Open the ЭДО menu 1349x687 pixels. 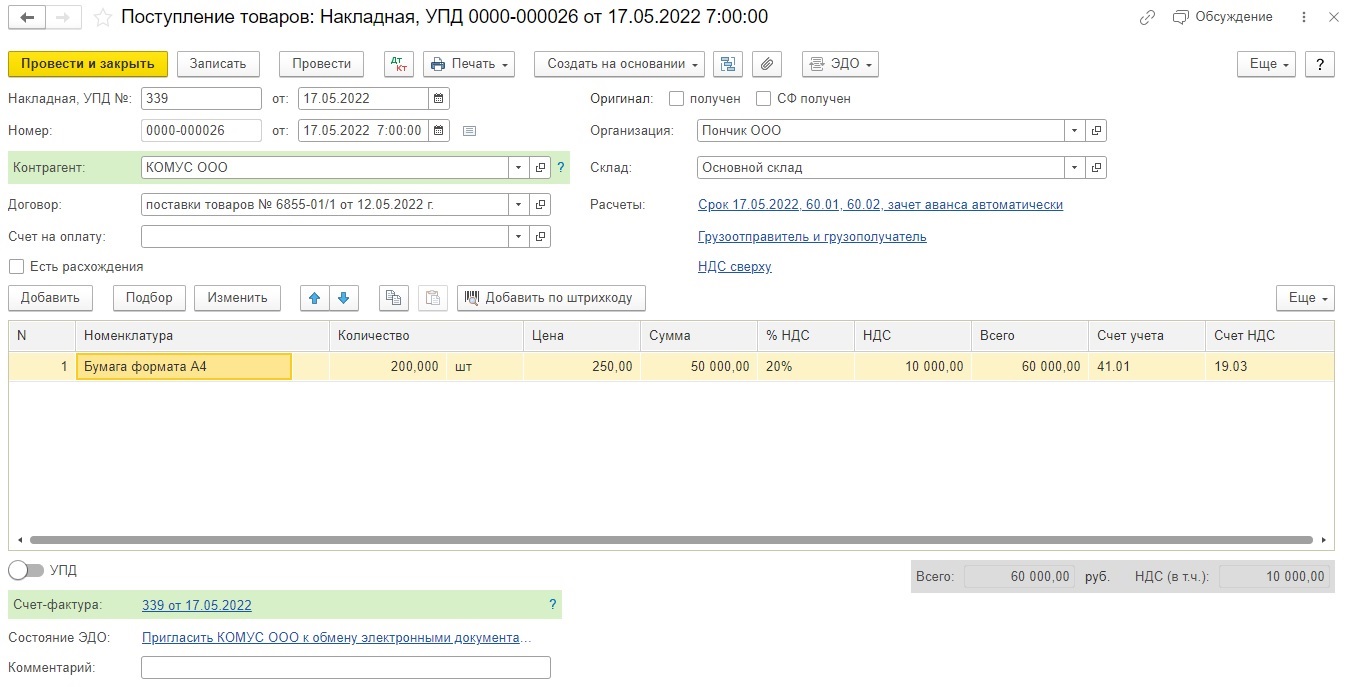pos(840,64)
